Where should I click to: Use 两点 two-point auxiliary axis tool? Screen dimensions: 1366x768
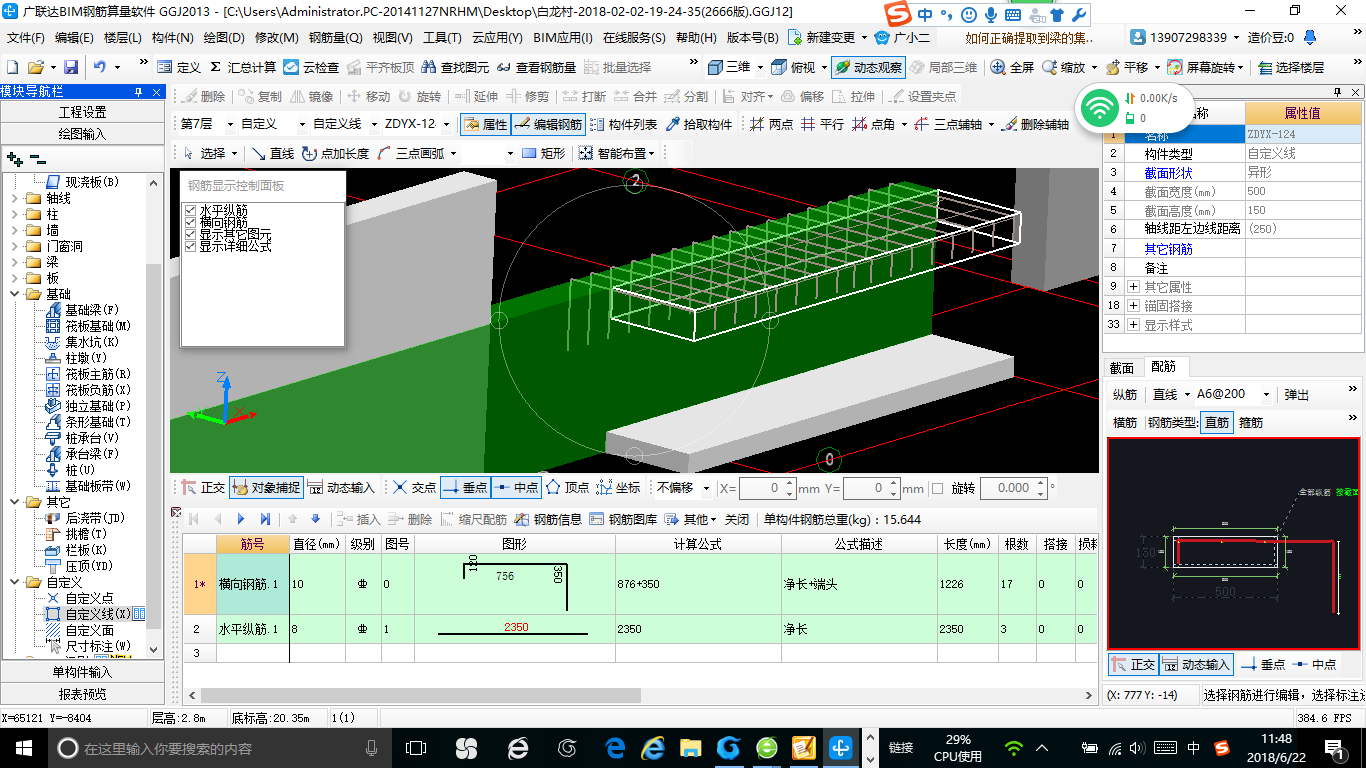(x=771, y=124)
